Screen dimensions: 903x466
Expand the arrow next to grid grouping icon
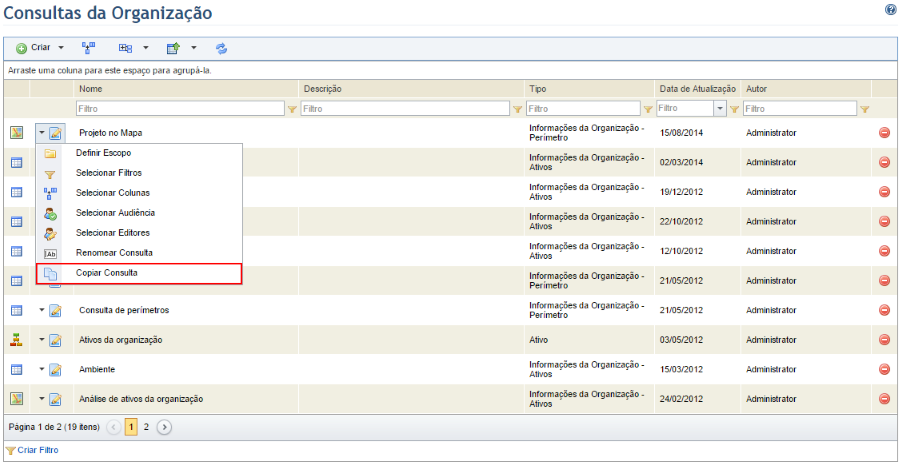[x=146, y=48]
